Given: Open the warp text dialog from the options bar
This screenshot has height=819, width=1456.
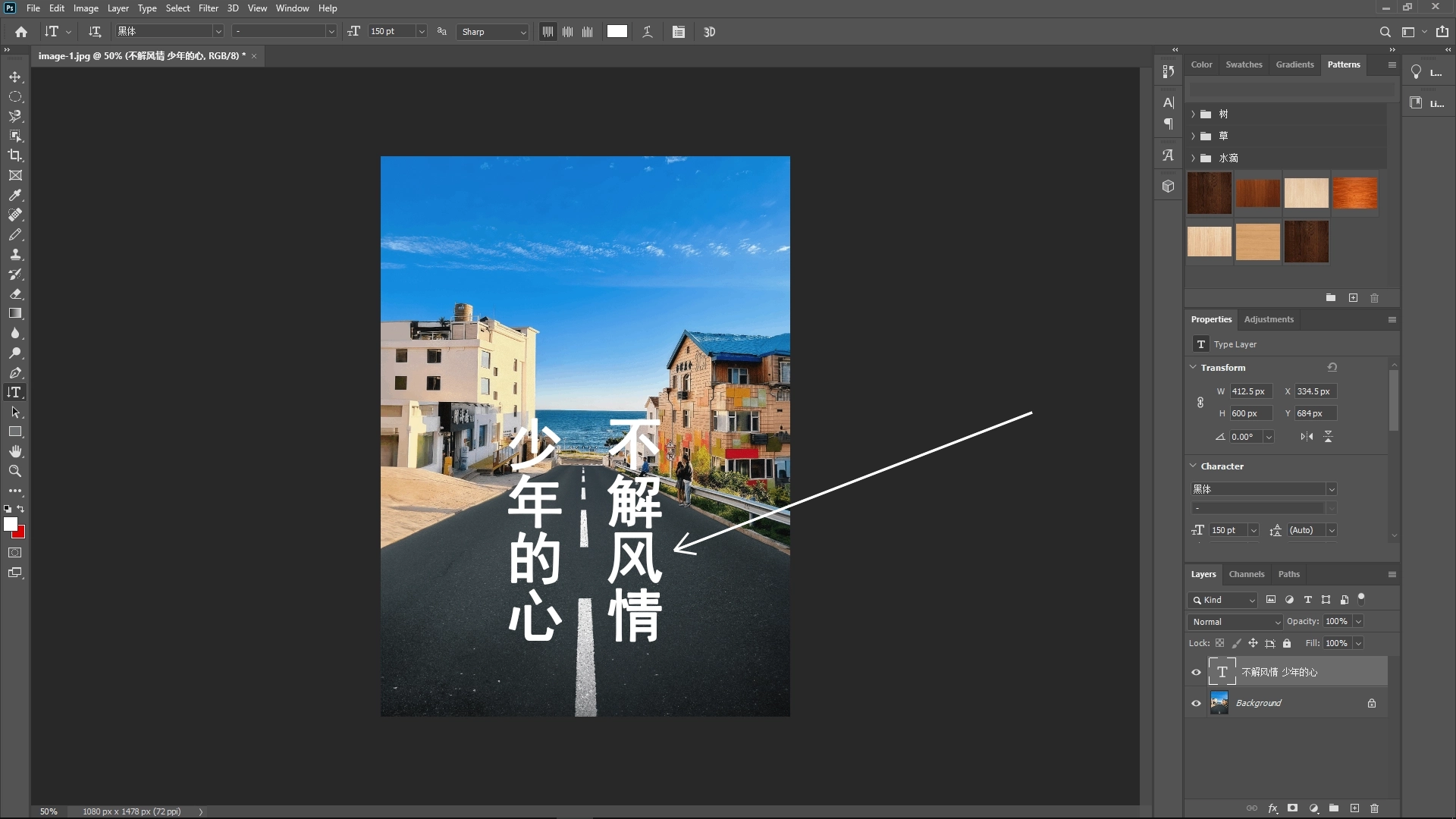Looking at the screenshot, I should (x=648, y=32).
